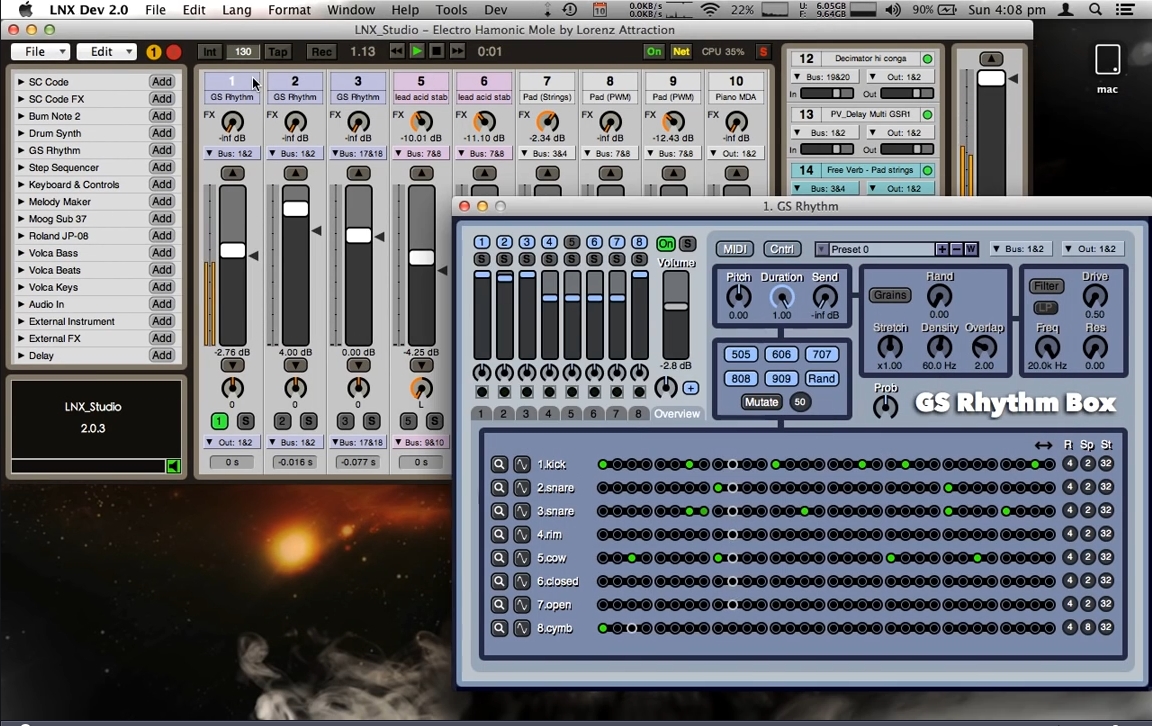Open channel 1 Out: 1&2 dropdown below the fader
This screenshot has height=726, width=1152.
[x=232, y=442]
